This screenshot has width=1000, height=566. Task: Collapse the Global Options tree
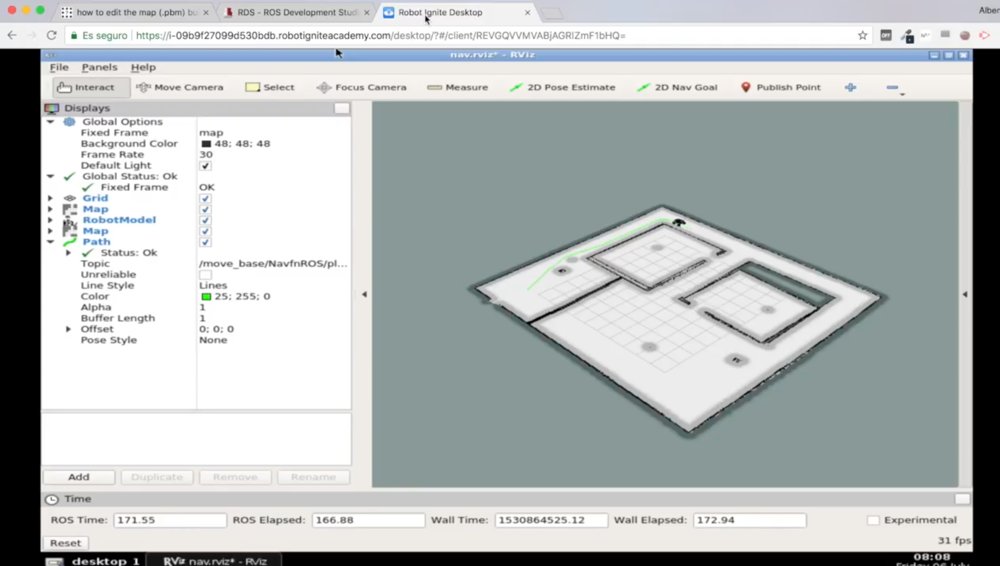[x=50, y=122]
